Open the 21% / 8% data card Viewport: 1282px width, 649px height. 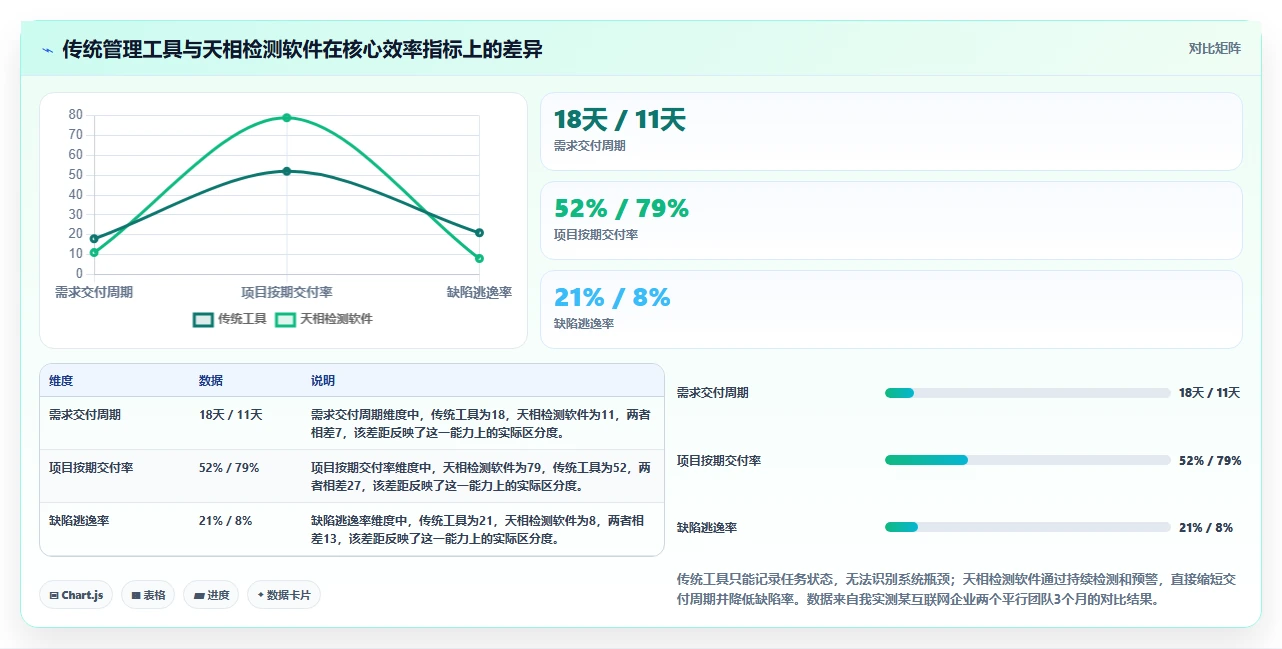pos(891,309)
